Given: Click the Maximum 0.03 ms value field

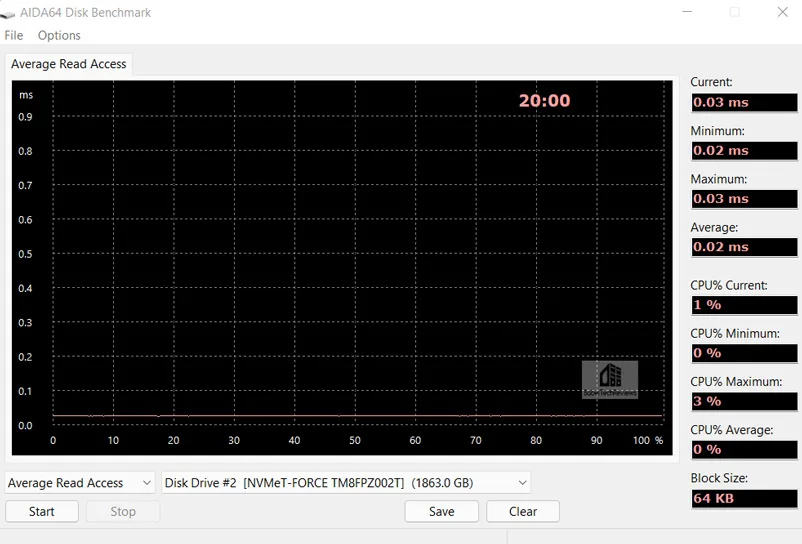Looking at the screenshot, I should click(744, 199).
